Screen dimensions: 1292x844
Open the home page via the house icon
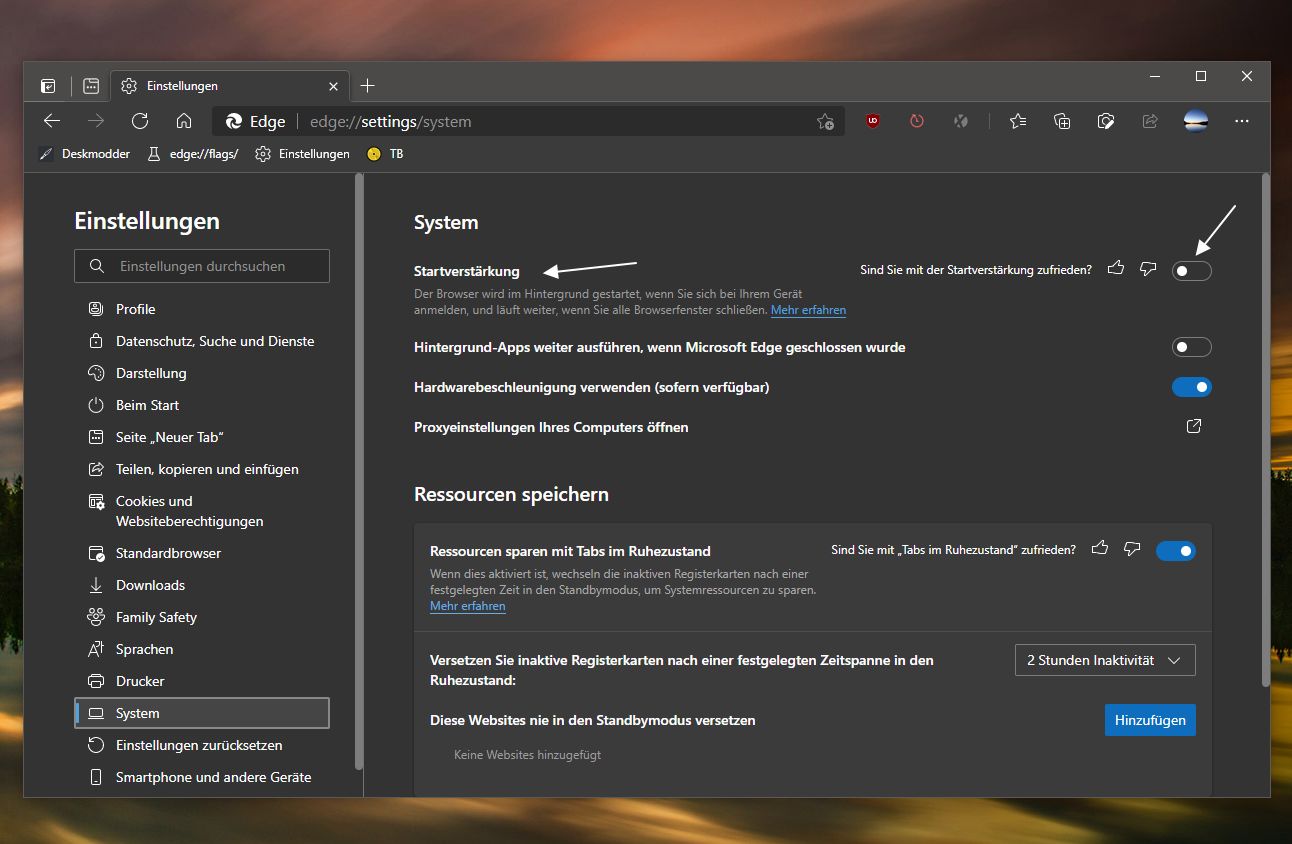(x=184, y=121)
